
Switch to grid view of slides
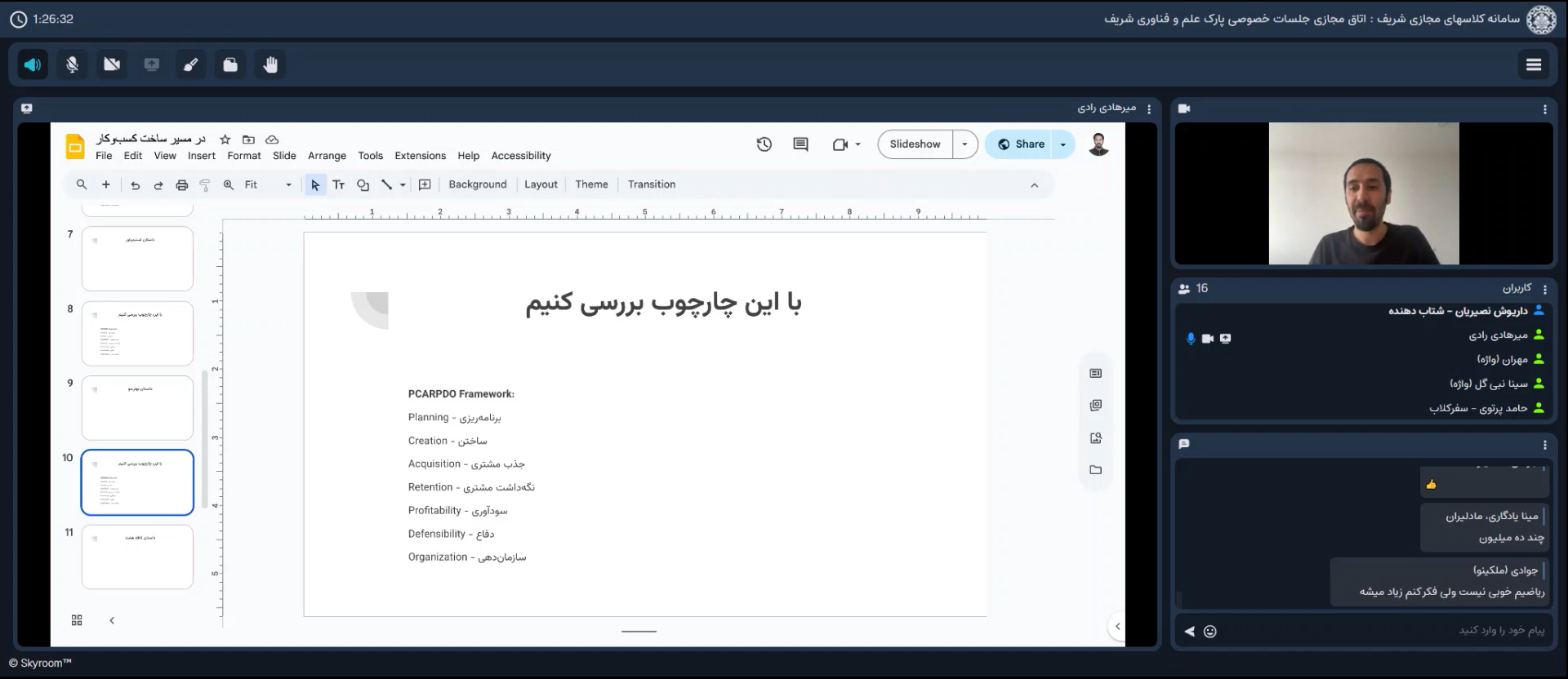click(77, 620)
